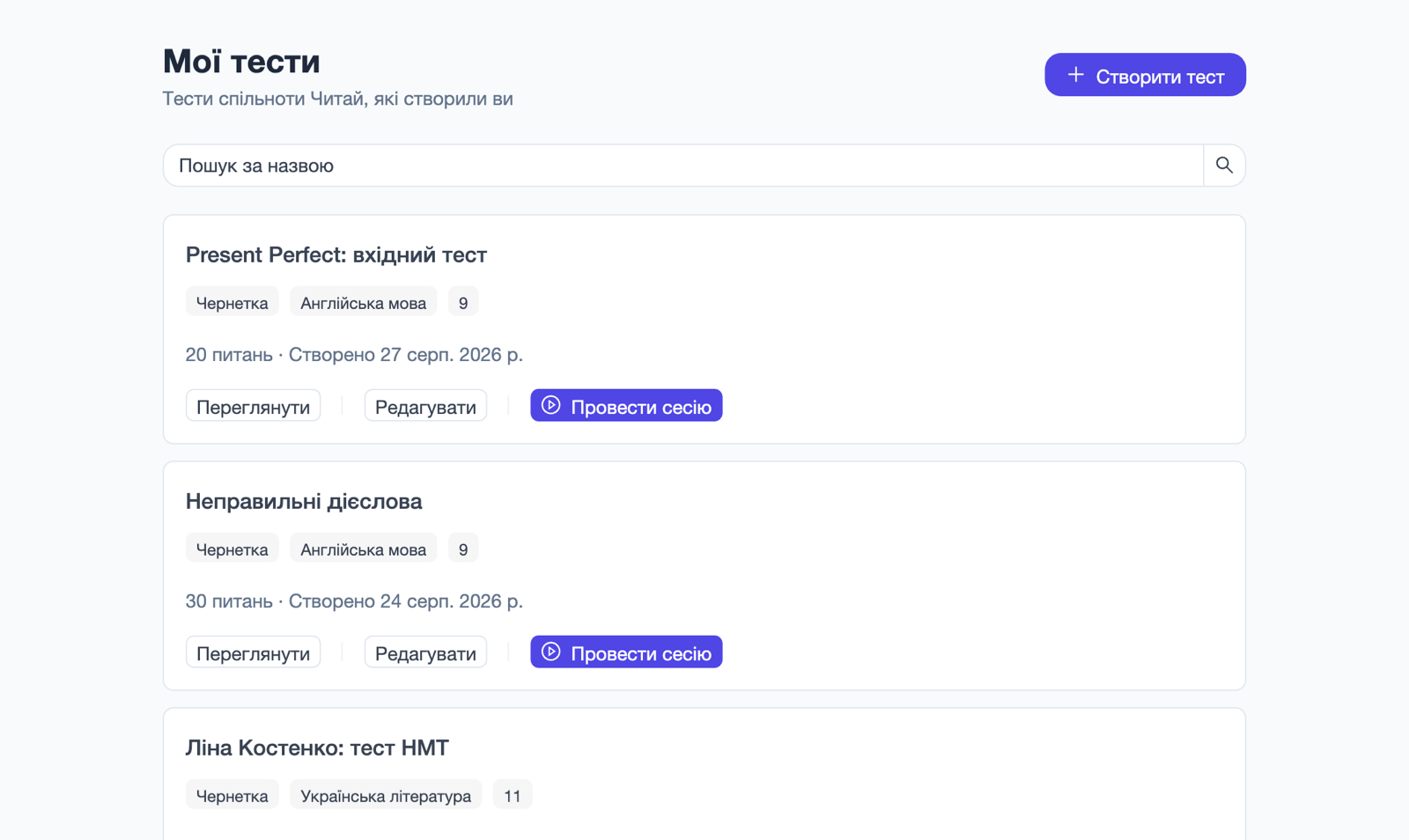This screenshot has height=840, width=1409.
Task: Click Переглянути for Present Perfect test
Action: coord(253,406)
